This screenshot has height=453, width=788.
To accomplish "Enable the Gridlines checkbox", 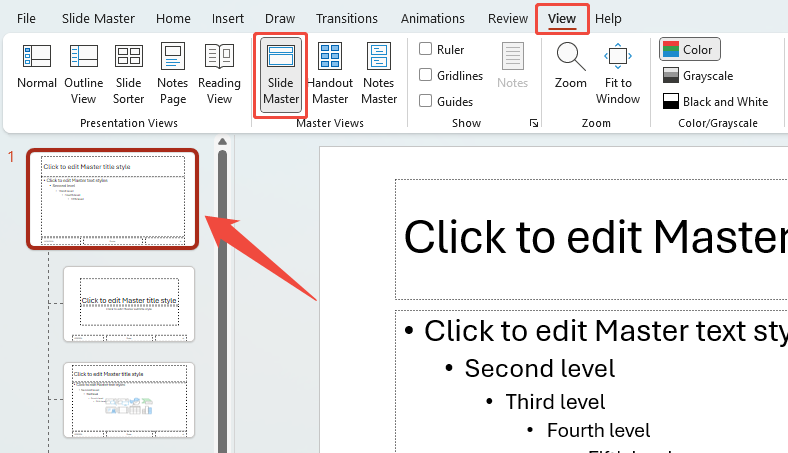I will click(425, 75).
